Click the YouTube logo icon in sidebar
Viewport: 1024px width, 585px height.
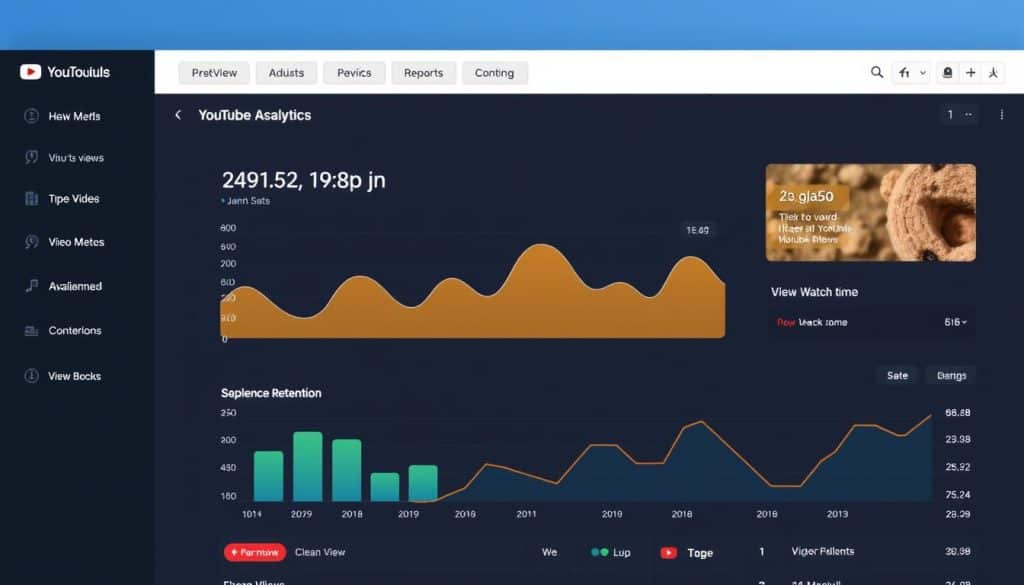tap(30, 72)
